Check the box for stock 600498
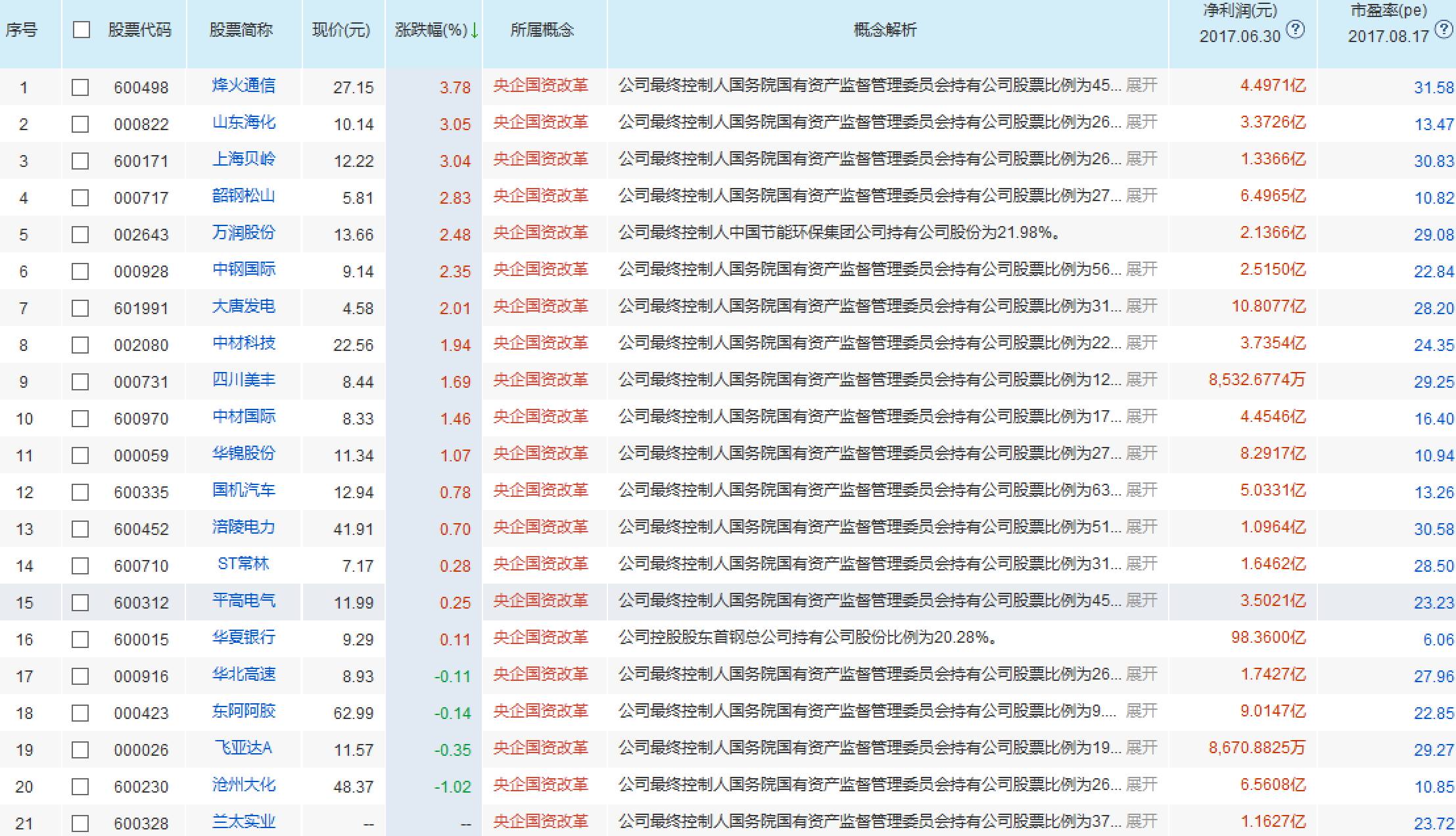This screenshot has height=836, width=1456. [80, 87]
